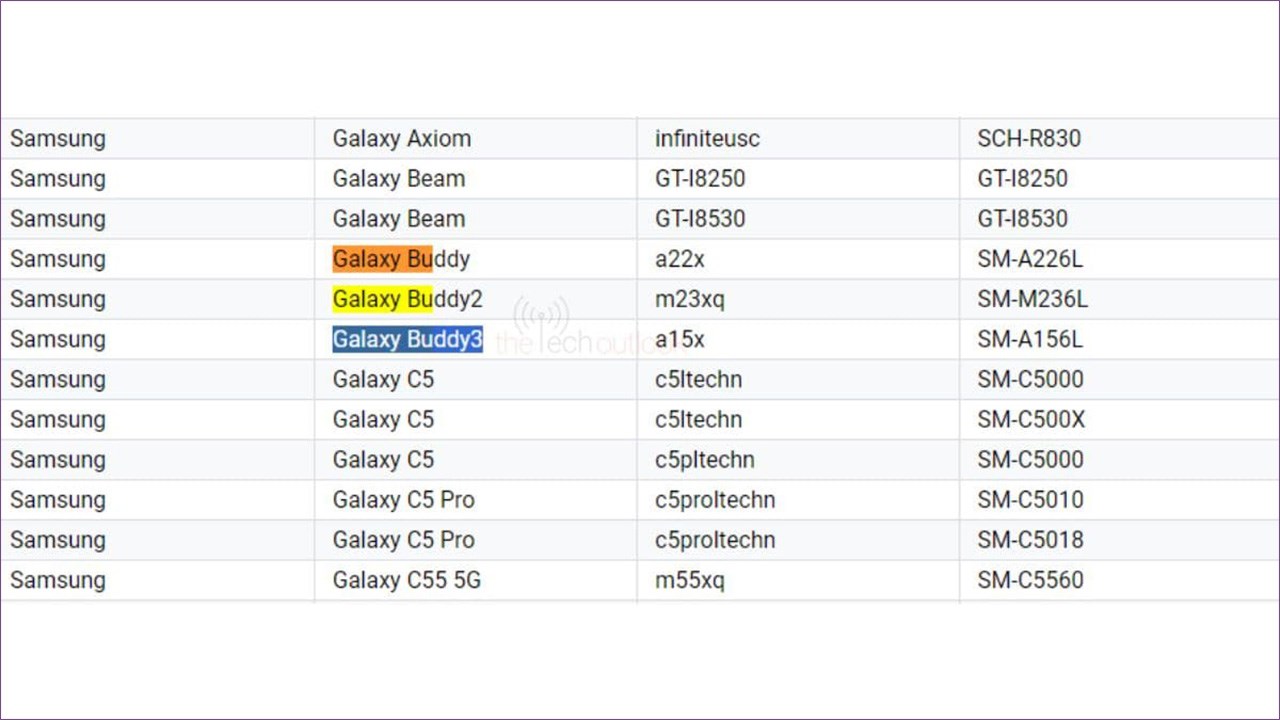Select the a22x codename cell
The height and width of the screenshot is (720, 1280).
(680, 259)
